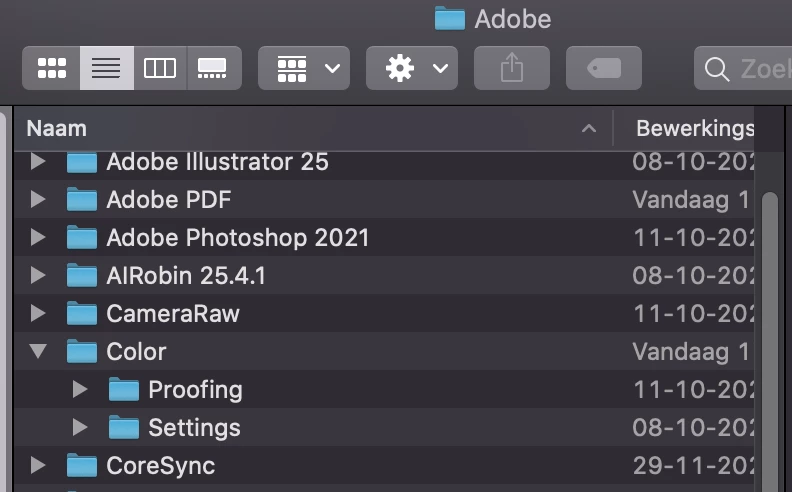Click the Tags toolbar button
The height and width of the screenshot is (492, 792).
coord(603,68)
